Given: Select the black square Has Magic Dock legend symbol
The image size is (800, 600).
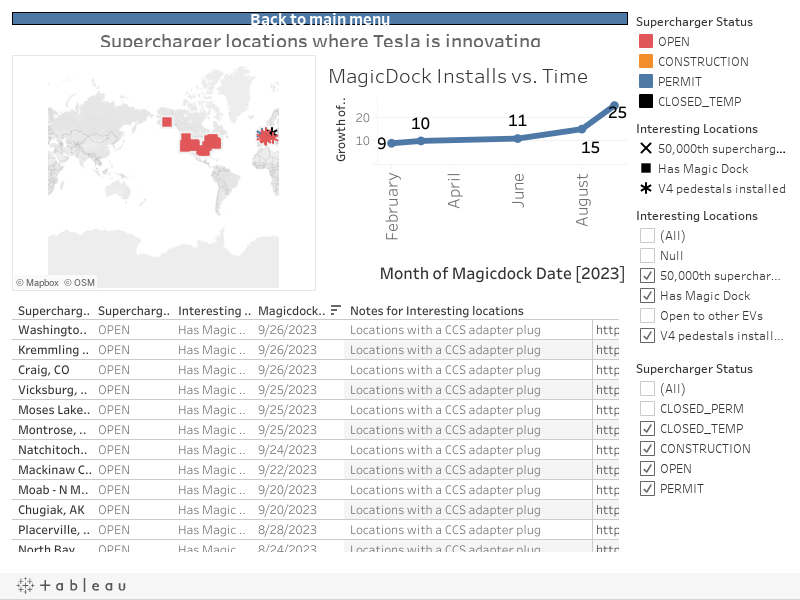Looking at the screenshot, I should tap(646, 168).
